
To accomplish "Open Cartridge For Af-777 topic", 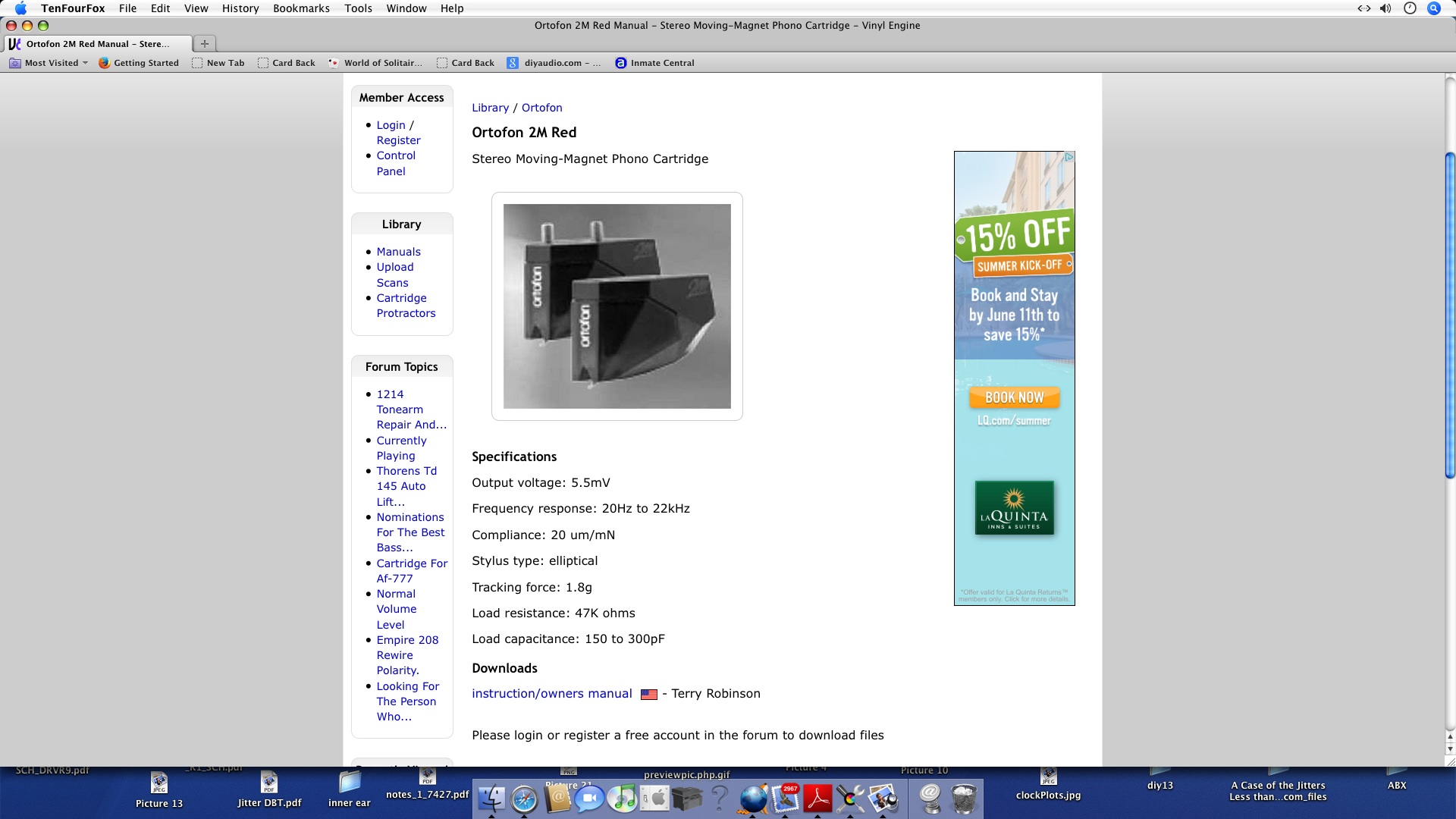I will tap(412, 571).
